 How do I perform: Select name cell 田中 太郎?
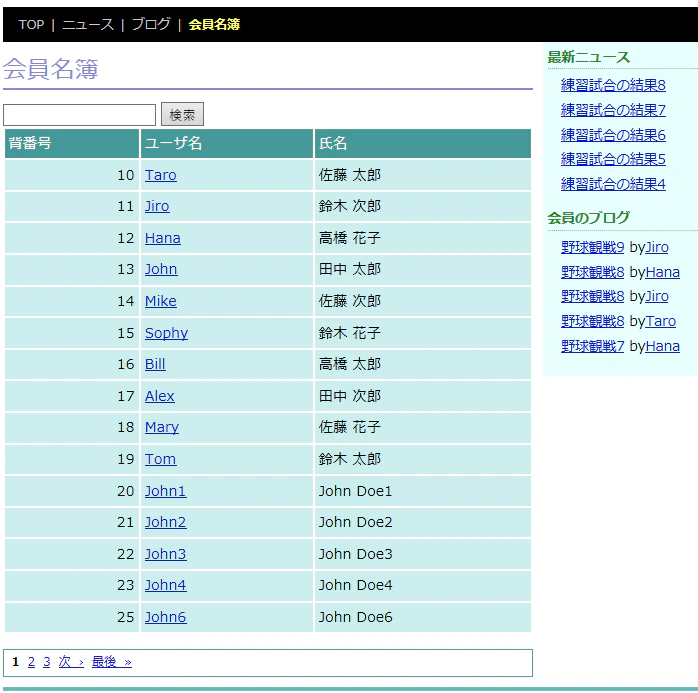coord(423,269)
